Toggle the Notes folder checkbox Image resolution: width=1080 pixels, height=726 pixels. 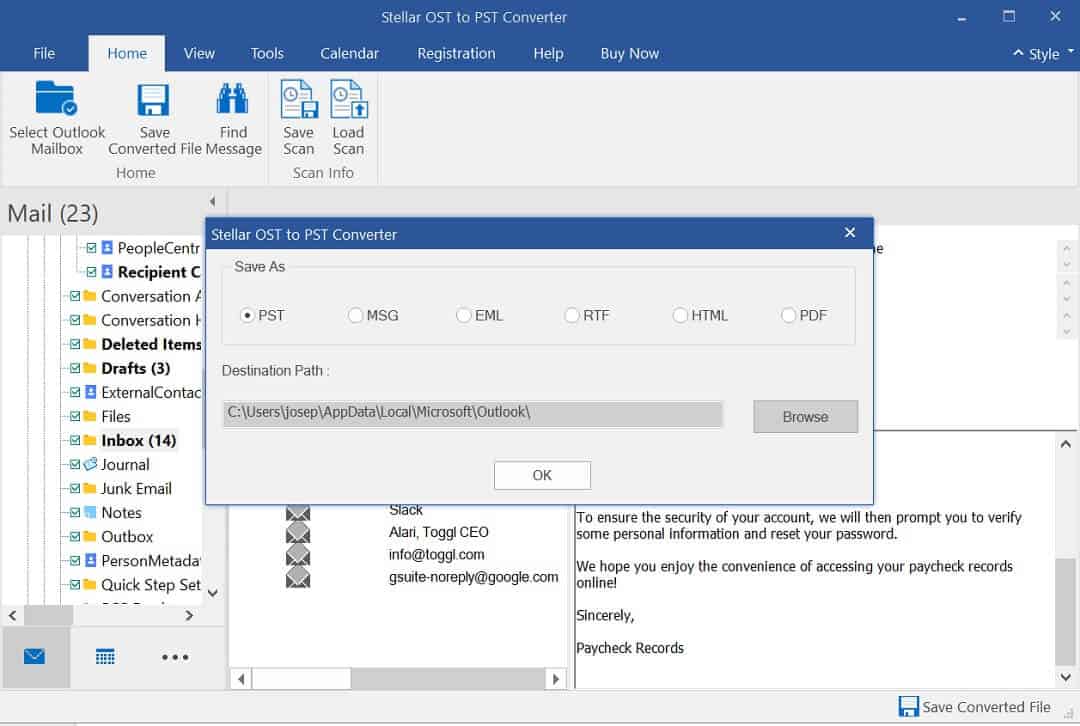tap(75, 512)
